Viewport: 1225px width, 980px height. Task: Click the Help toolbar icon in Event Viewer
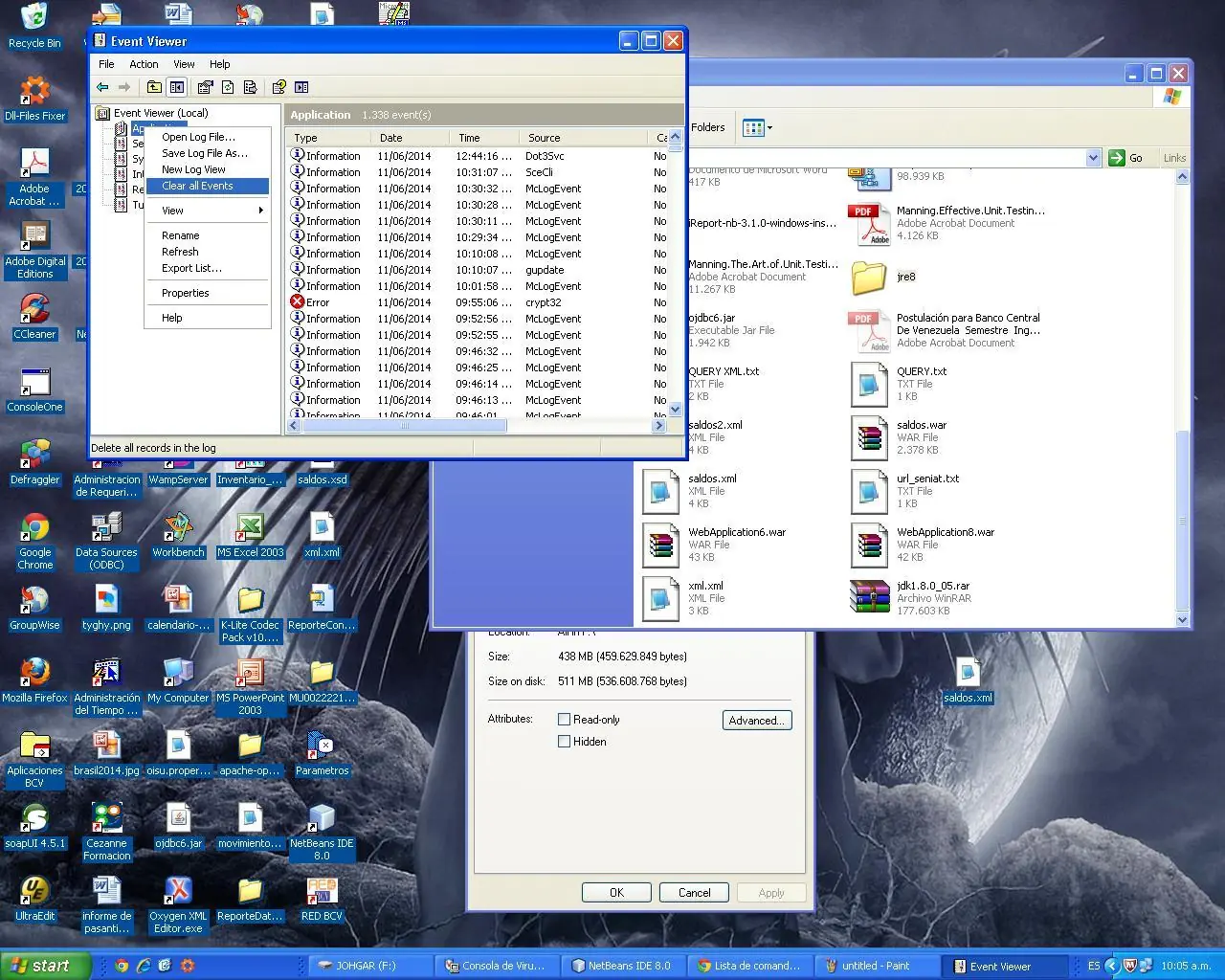[x=278, y=87]
